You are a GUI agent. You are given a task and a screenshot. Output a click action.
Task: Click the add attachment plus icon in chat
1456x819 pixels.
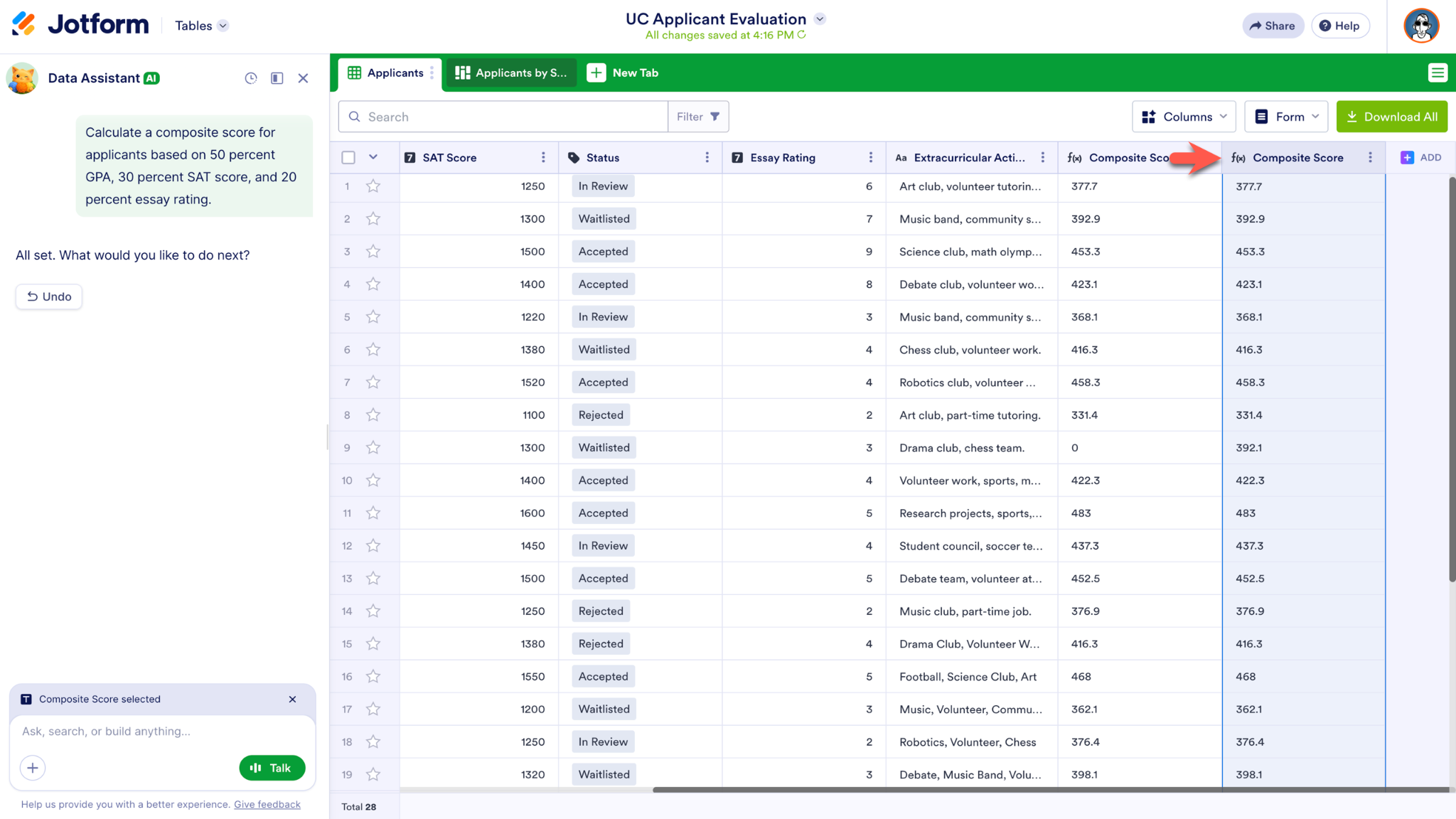click(33, 768)
